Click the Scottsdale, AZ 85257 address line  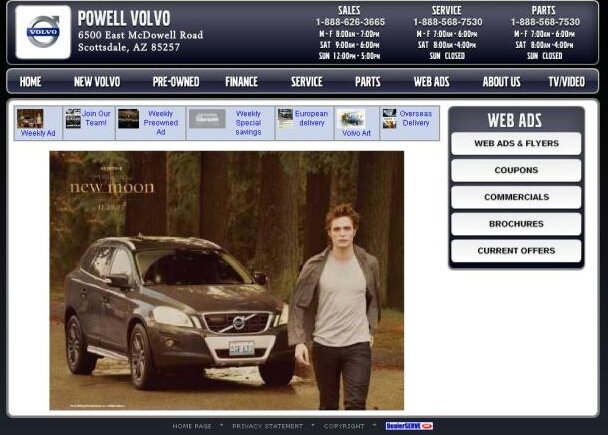tap(129, 47)
